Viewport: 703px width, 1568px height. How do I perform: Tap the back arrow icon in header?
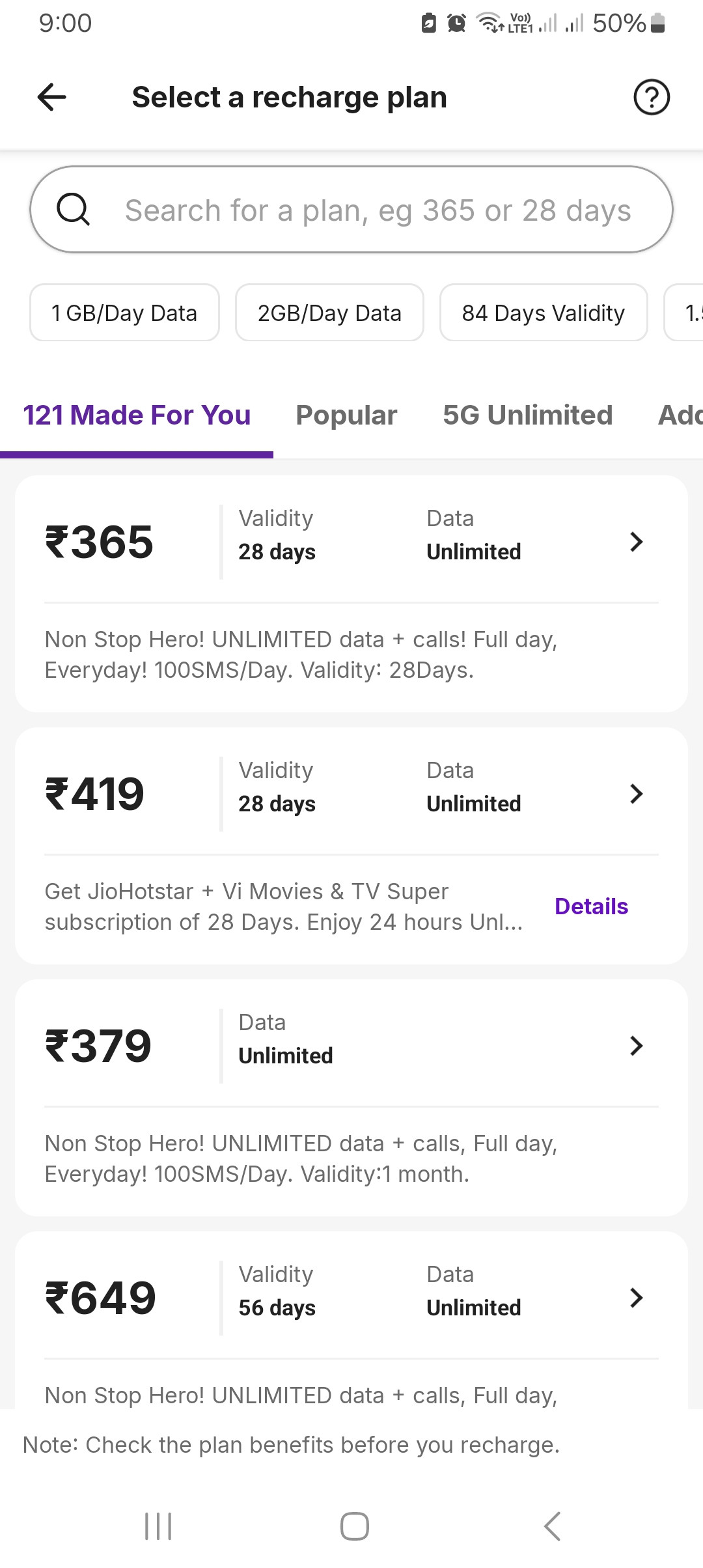pyautogui.click(x=52, y=98)
